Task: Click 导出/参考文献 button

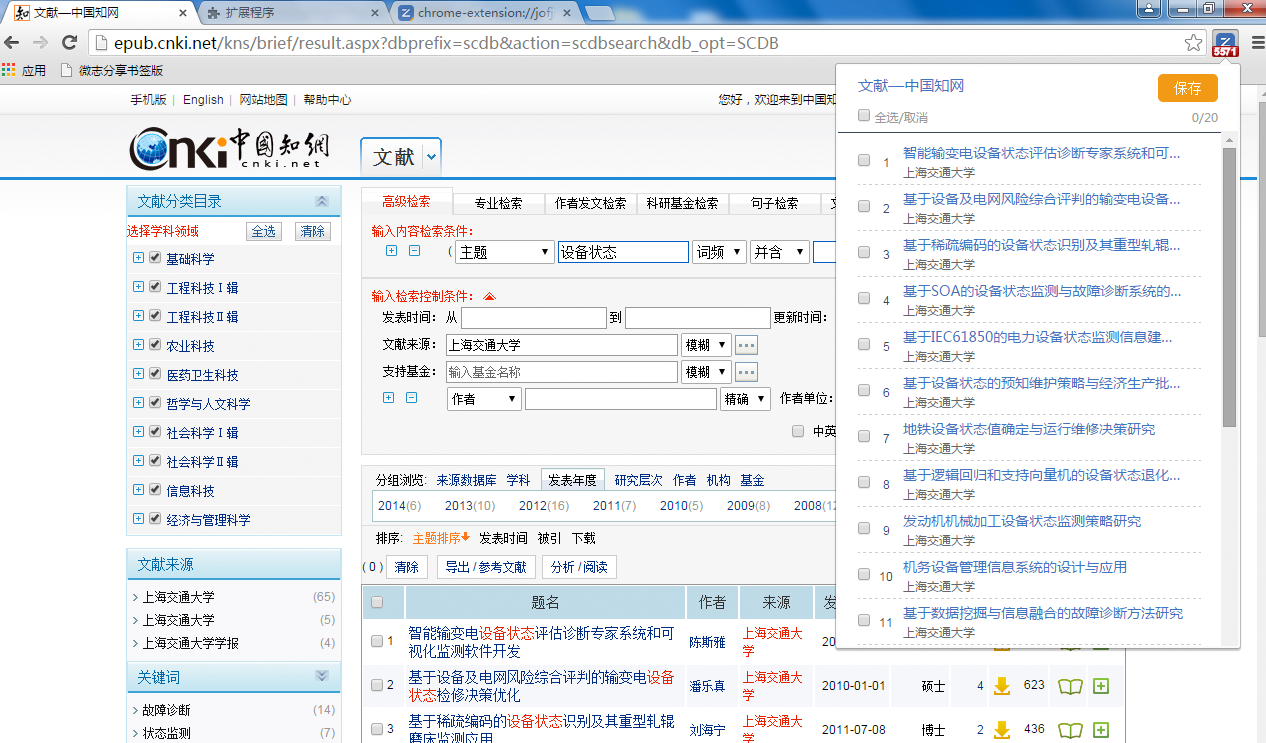Action: pos(486,567)
